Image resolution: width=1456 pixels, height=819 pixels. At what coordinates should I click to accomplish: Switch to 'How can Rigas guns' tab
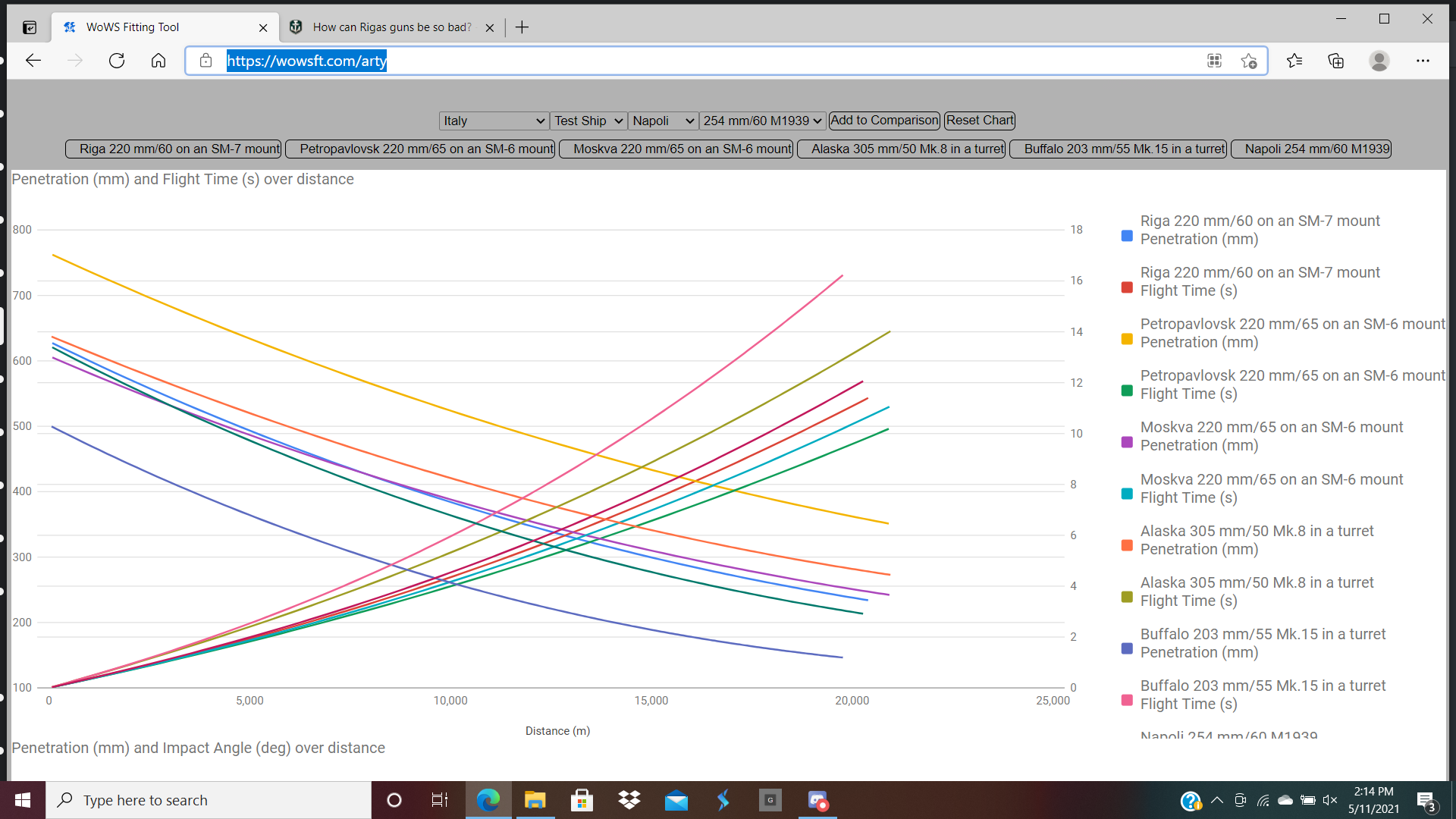pos(391,27)
